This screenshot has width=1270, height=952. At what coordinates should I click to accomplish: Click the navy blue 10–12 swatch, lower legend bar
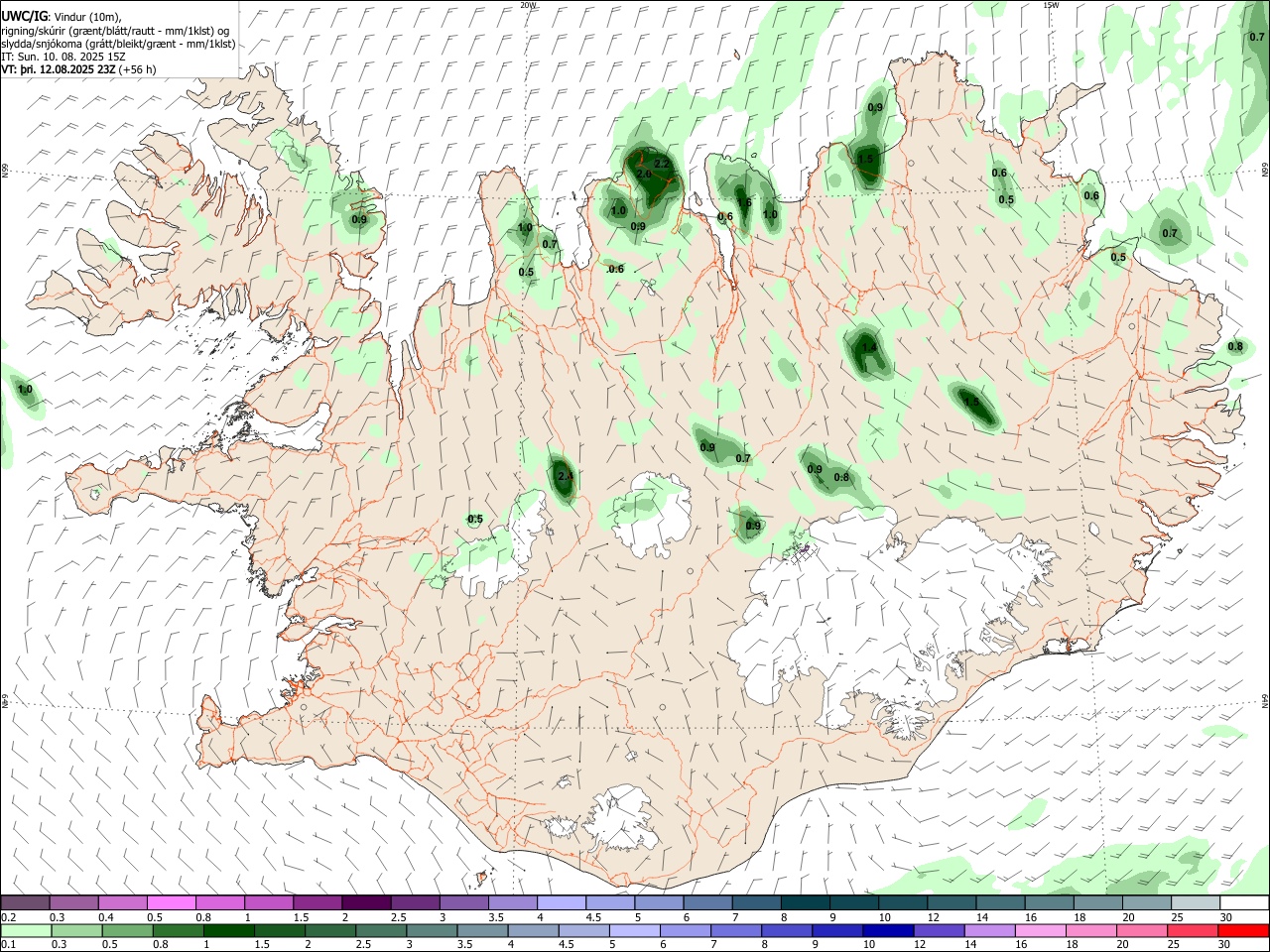coord(889,931)
